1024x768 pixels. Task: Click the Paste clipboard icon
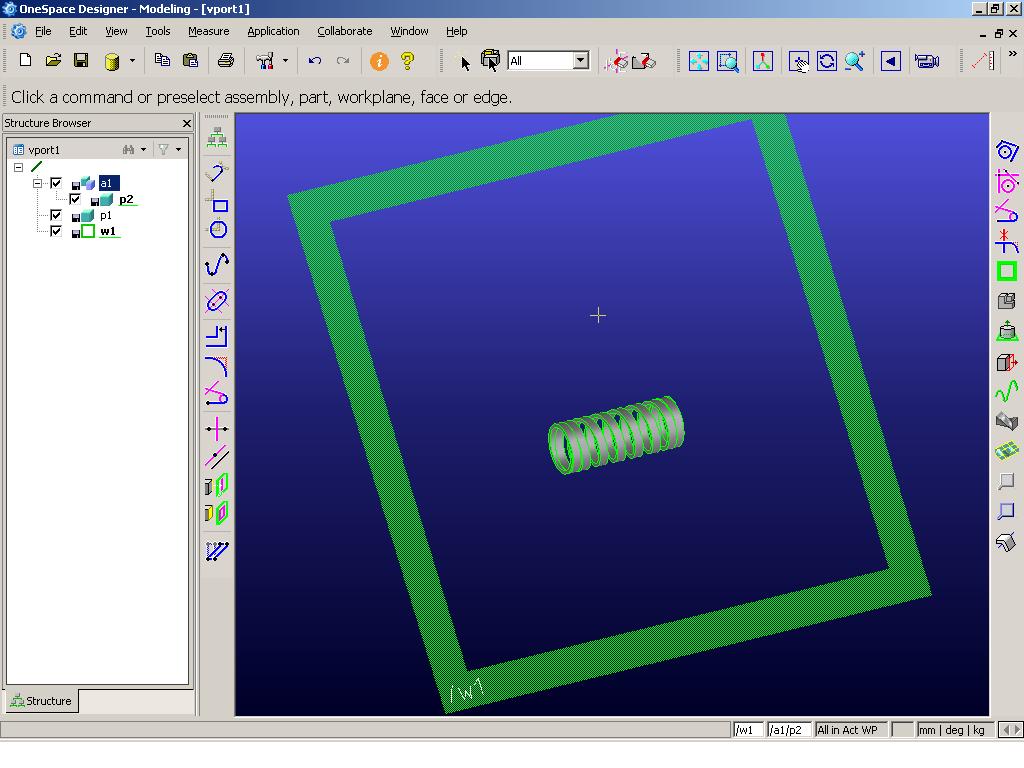coord(190,61)
